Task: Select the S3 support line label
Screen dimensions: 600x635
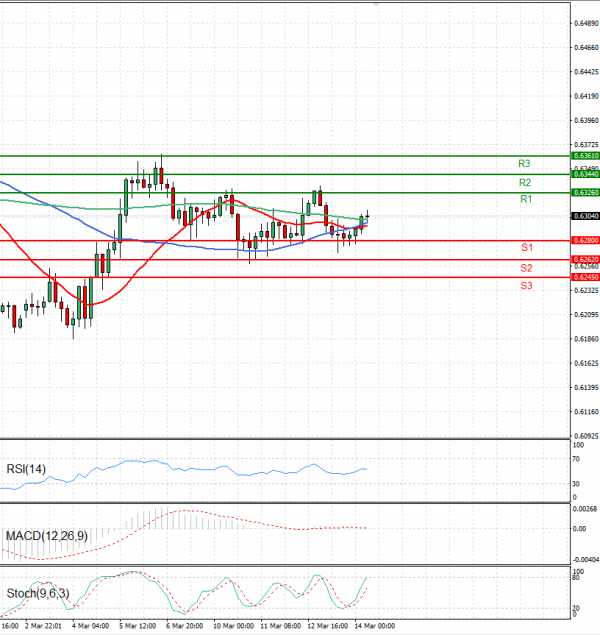Action: pyautogui.click(x=525, y=286)
